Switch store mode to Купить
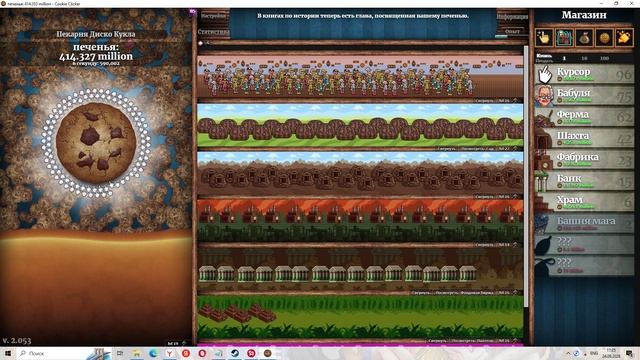 [544, 56]
